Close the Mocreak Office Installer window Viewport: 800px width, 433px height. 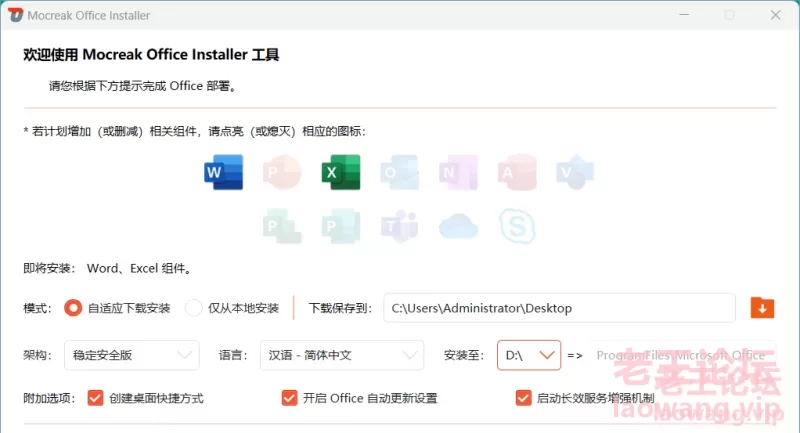point(776,15)
